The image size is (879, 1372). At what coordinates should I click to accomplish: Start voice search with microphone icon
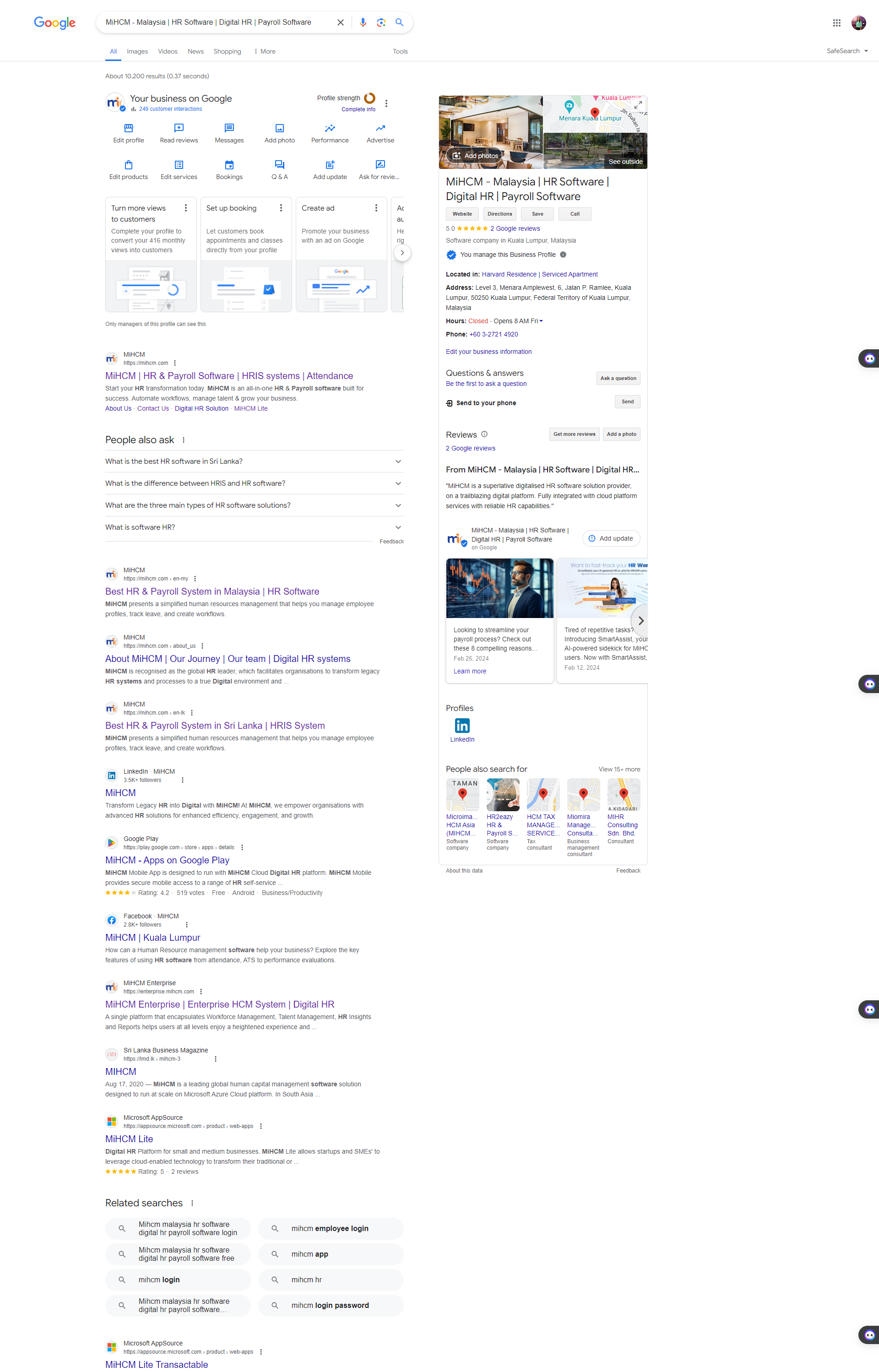click(x=363, y=22)
